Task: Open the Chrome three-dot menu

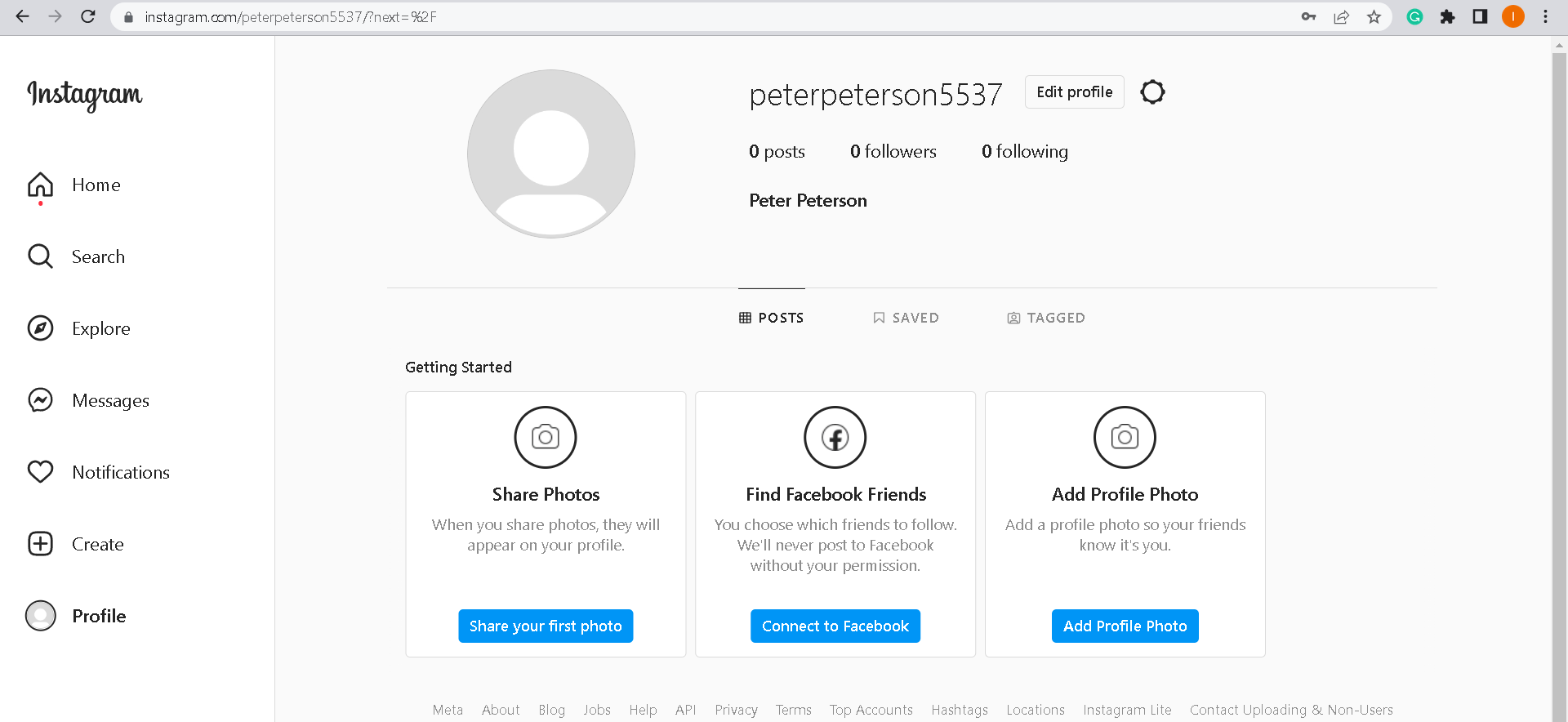Action: pos(1545,17)
